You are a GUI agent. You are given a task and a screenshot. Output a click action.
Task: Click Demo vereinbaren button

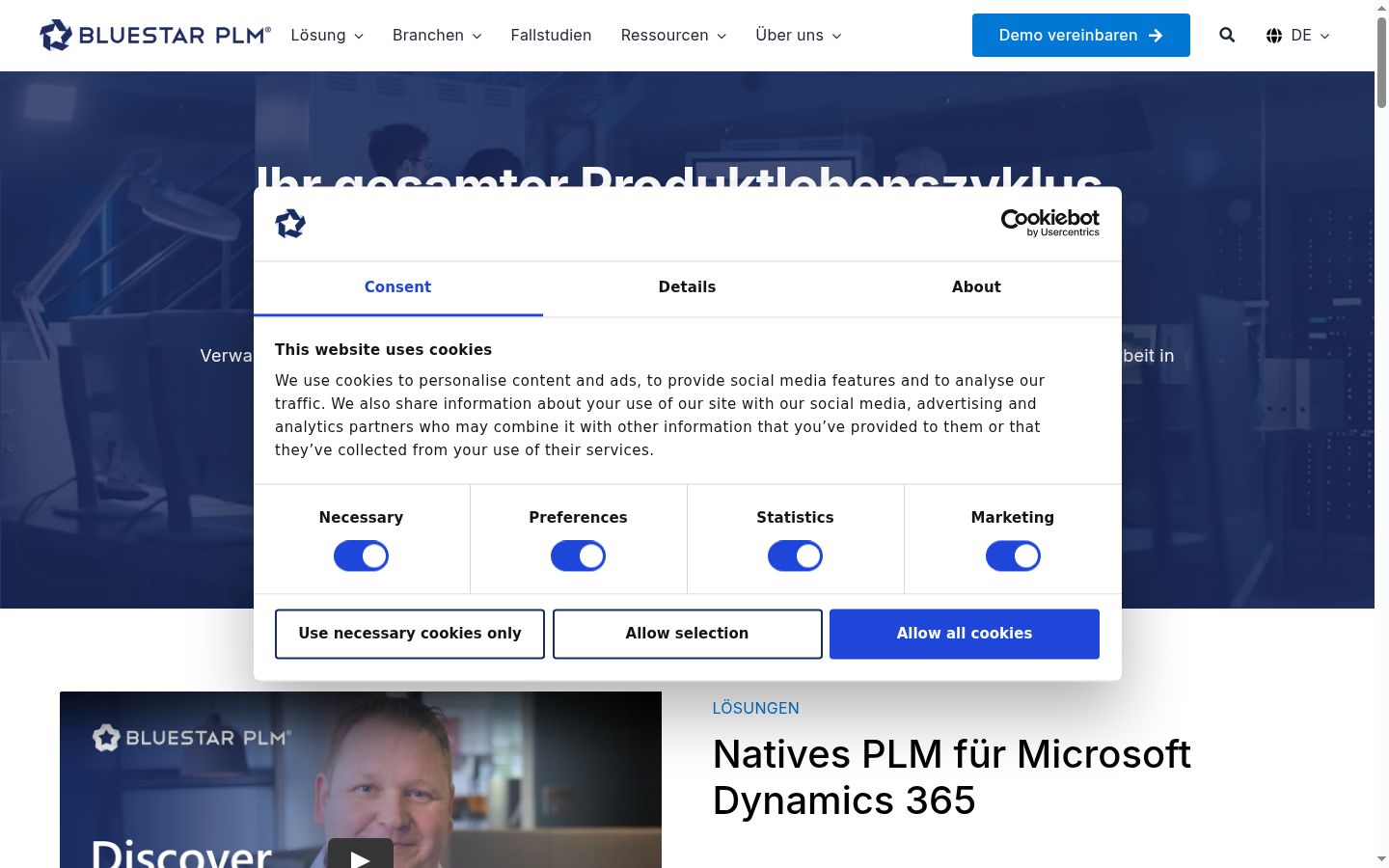(x=1081, y=36)
